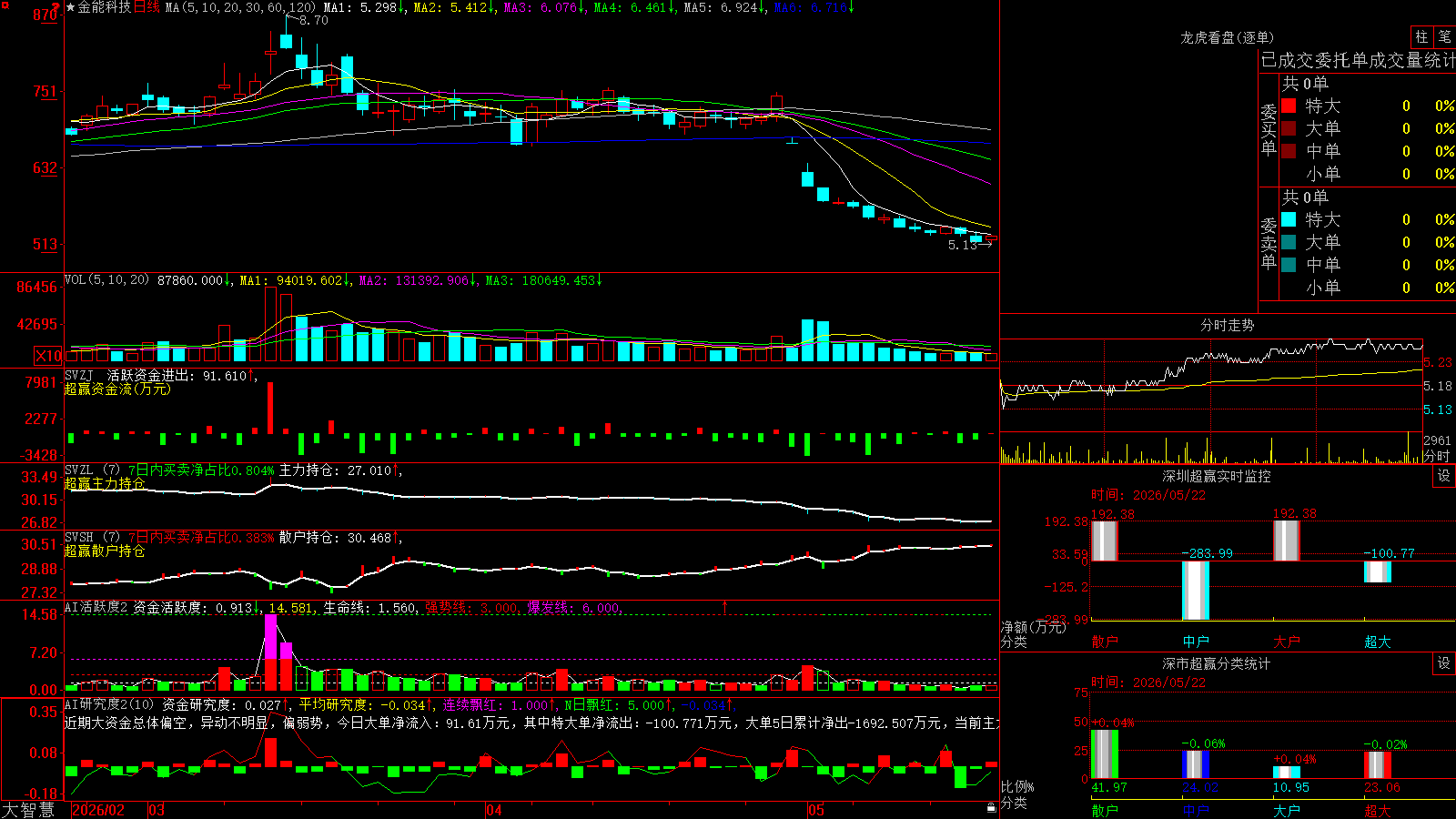
Task: Click the 深市超赢分类统计 panel title
Action: (1217, 663)
